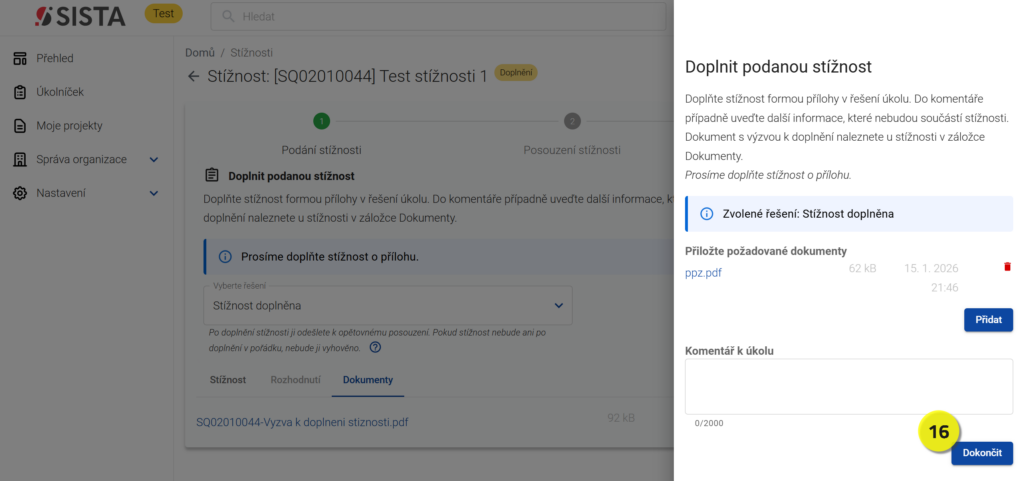Screen dimensions: 1024x481
Task: Click the SISTA logo
Action: 80,16
